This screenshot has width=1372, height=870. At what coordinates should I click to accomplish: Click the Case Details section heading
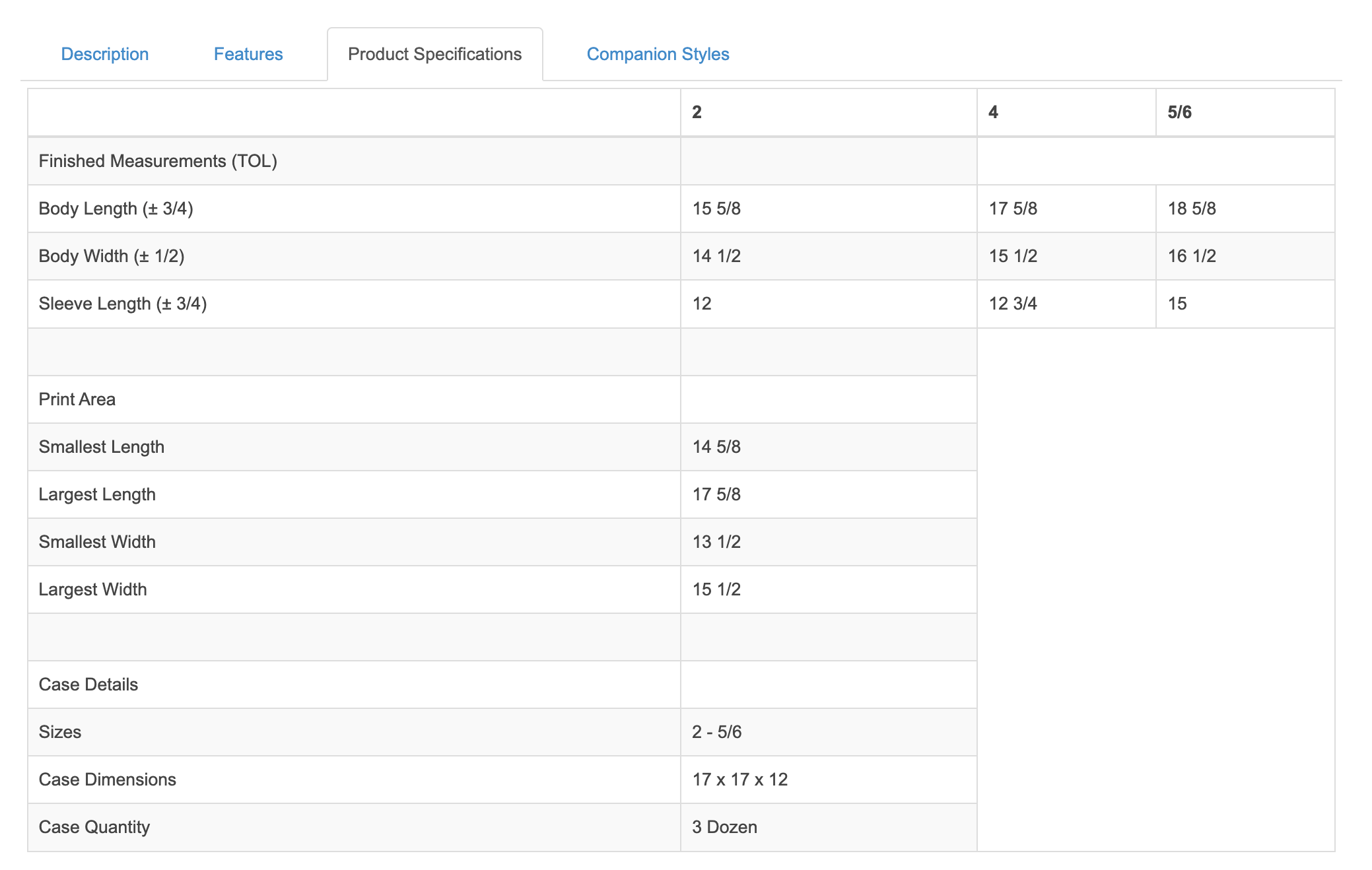(x=88, y=685)
